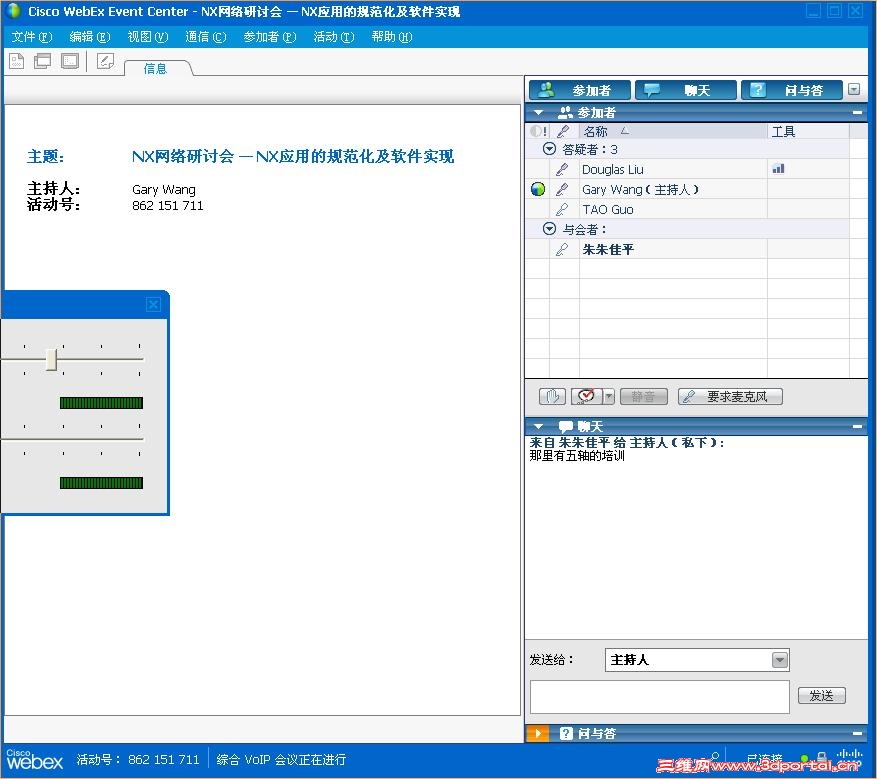The image size is (877, 779).
Task: Click 朱朱佳平's microphone icon
Action: click(562, 249)
